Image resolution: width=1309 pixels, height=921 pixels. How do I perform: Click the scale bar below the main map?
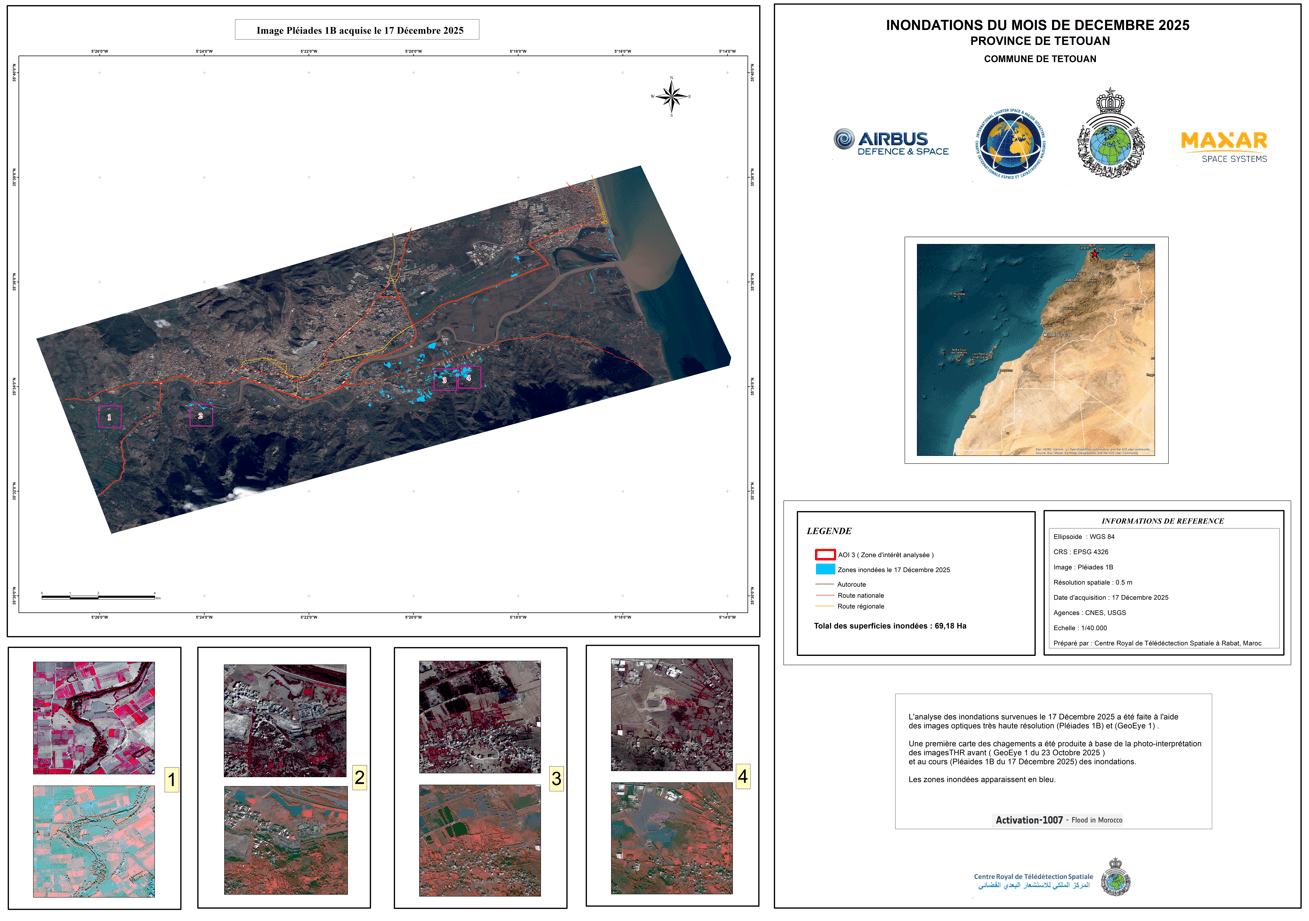[x=100, y=596]
